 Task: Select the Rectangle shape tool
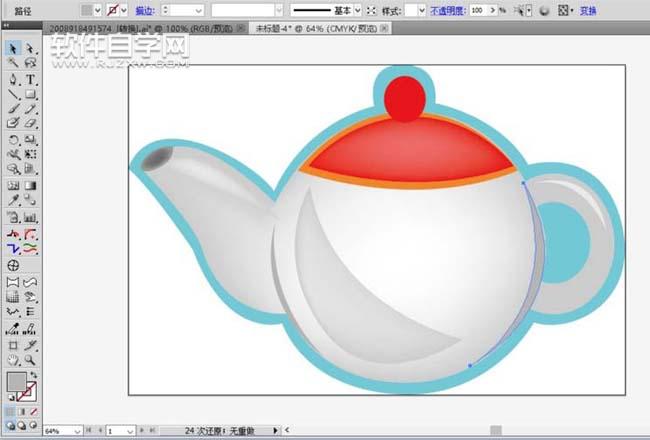pos(30,94)
